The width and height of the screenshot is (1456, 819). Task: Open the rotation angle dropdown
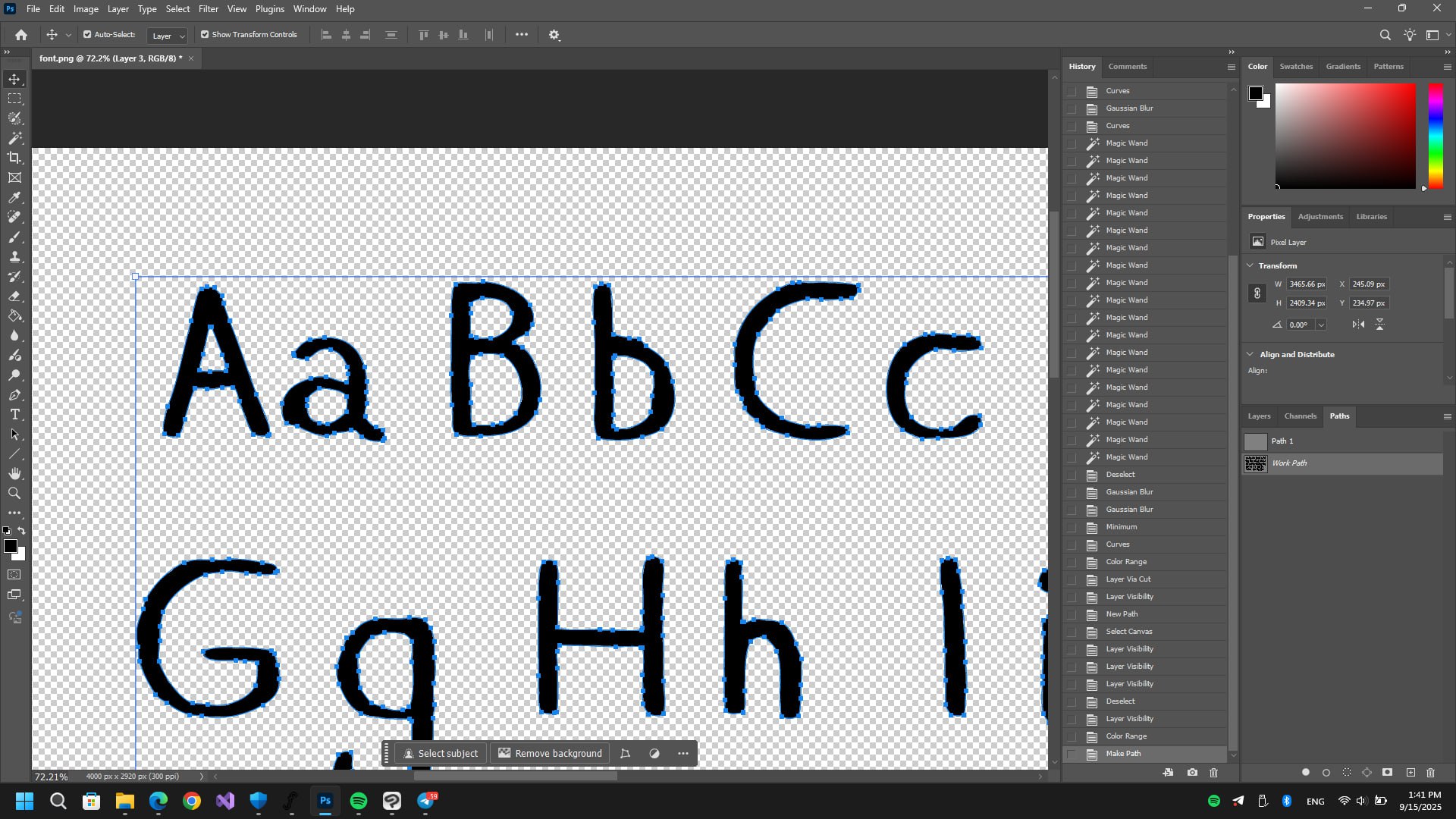(x=1321, y=325)
